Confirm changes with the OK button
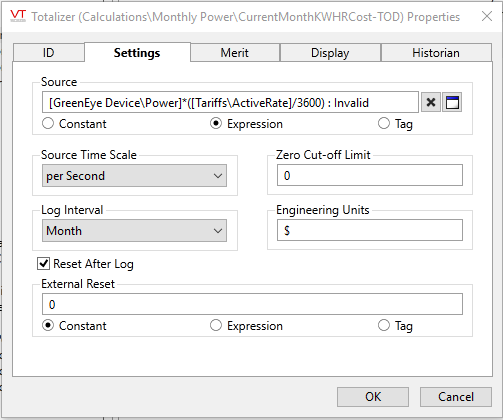The image size is (503, 420). point(373,397)
